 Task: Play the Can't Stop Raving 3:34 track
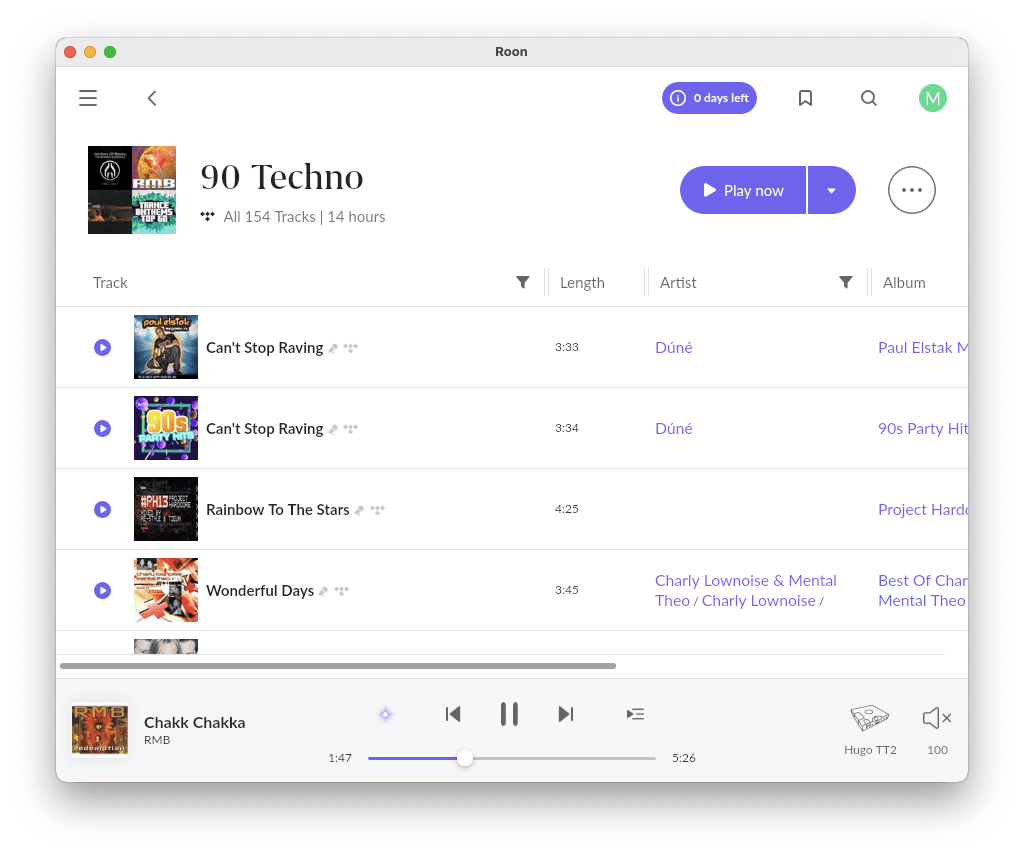(x=103, y=428)
